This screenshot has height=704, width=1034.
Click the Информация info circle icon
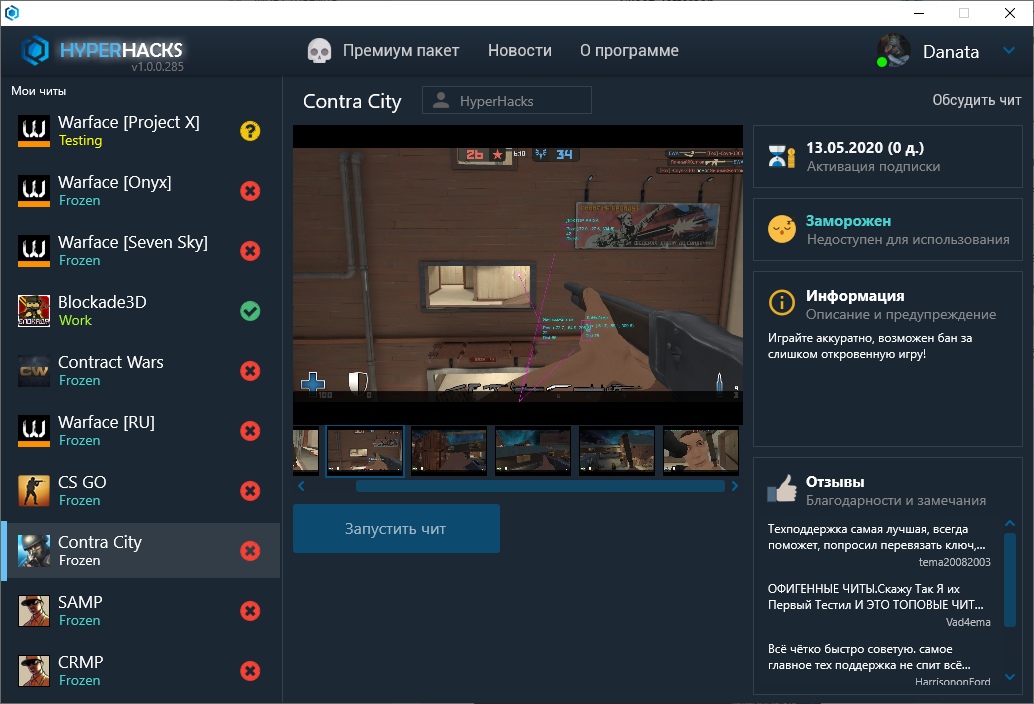781,303
